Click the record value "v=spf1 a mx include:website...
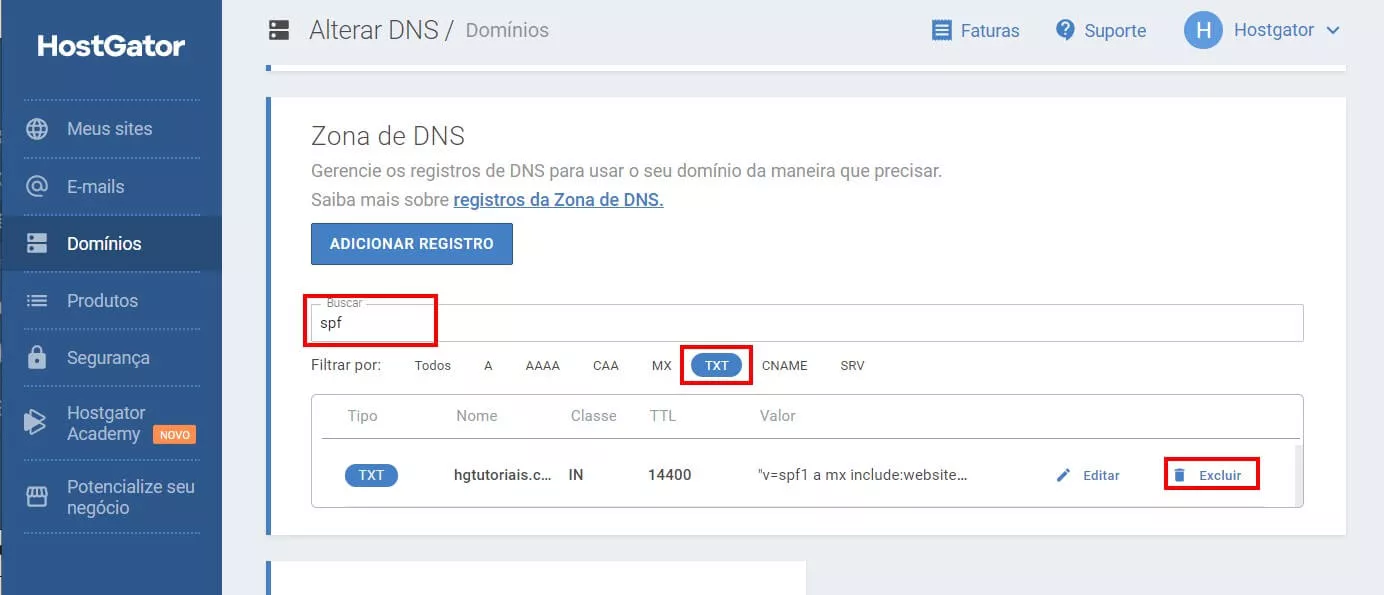1384x595 pixels. click(864, 475)
